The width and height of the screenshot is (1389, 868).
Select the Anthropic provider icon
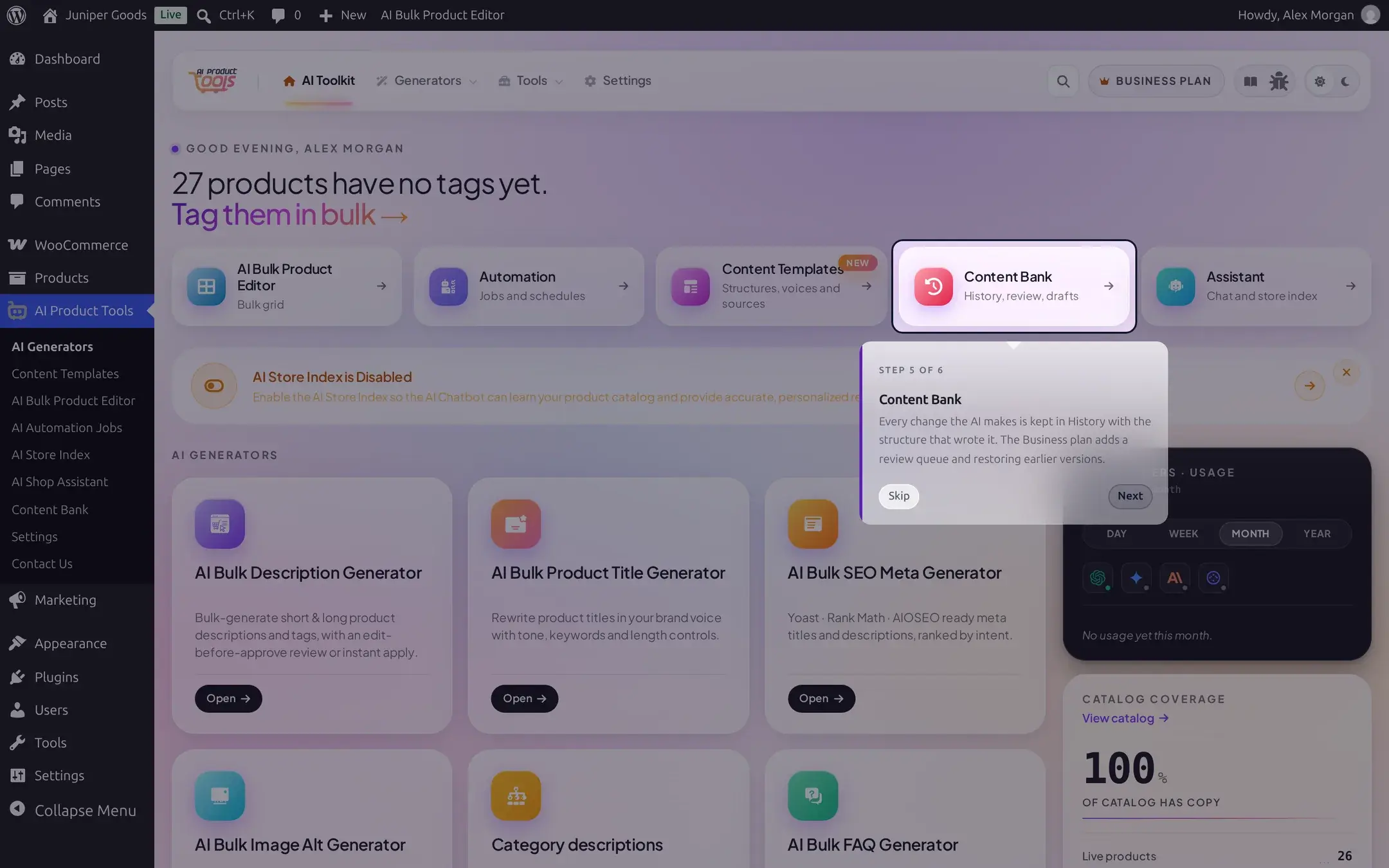pos(1175,577)
